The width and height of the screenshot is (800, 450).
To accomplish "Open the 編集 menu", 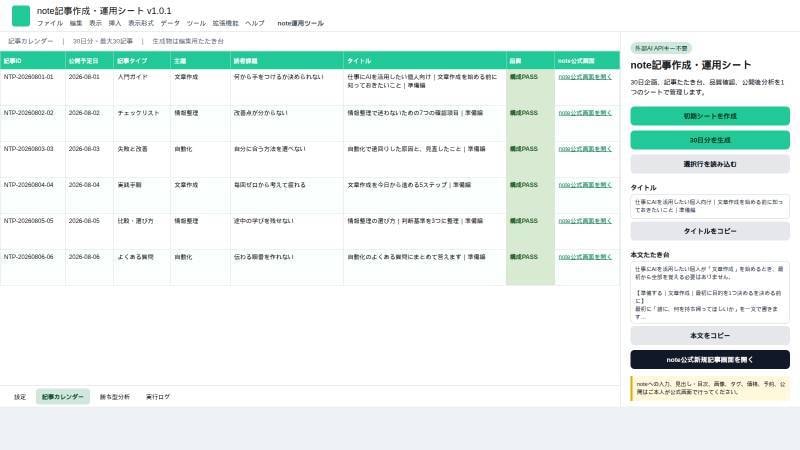I will (76, 23).
